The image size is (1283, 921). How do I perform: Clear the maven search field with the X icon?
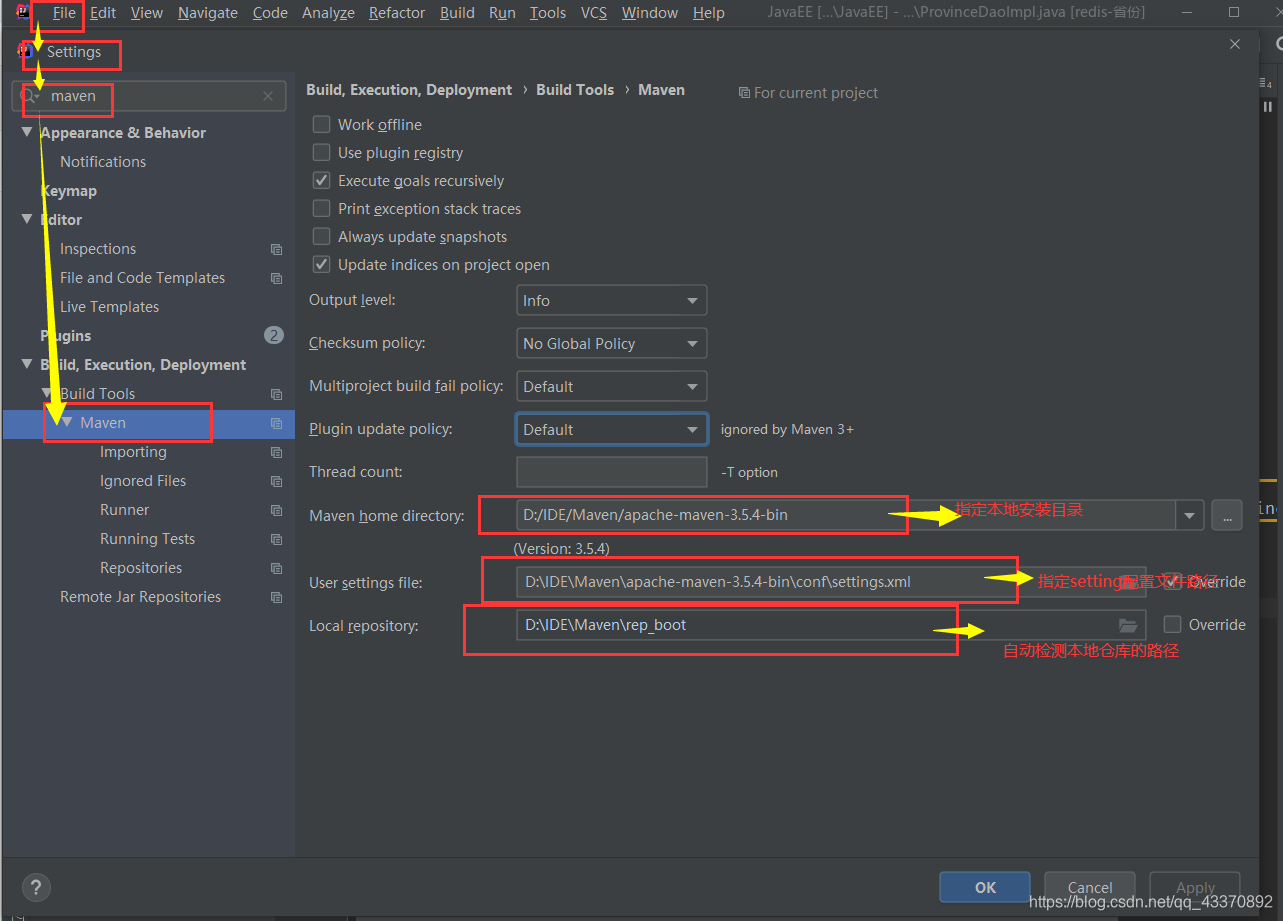(x=268, y=96)
